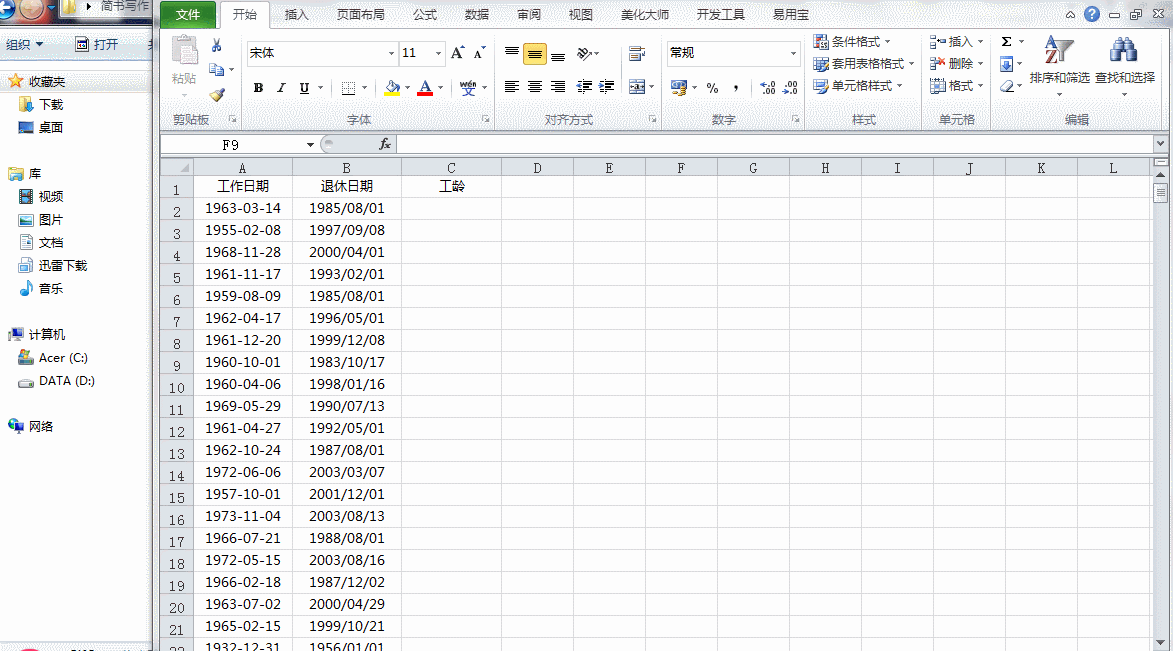The height and width of the screenshot is (651, 1173).
Task: Click the Merge and Center icon
Action: pyautogui.click(x=637, y=87)
